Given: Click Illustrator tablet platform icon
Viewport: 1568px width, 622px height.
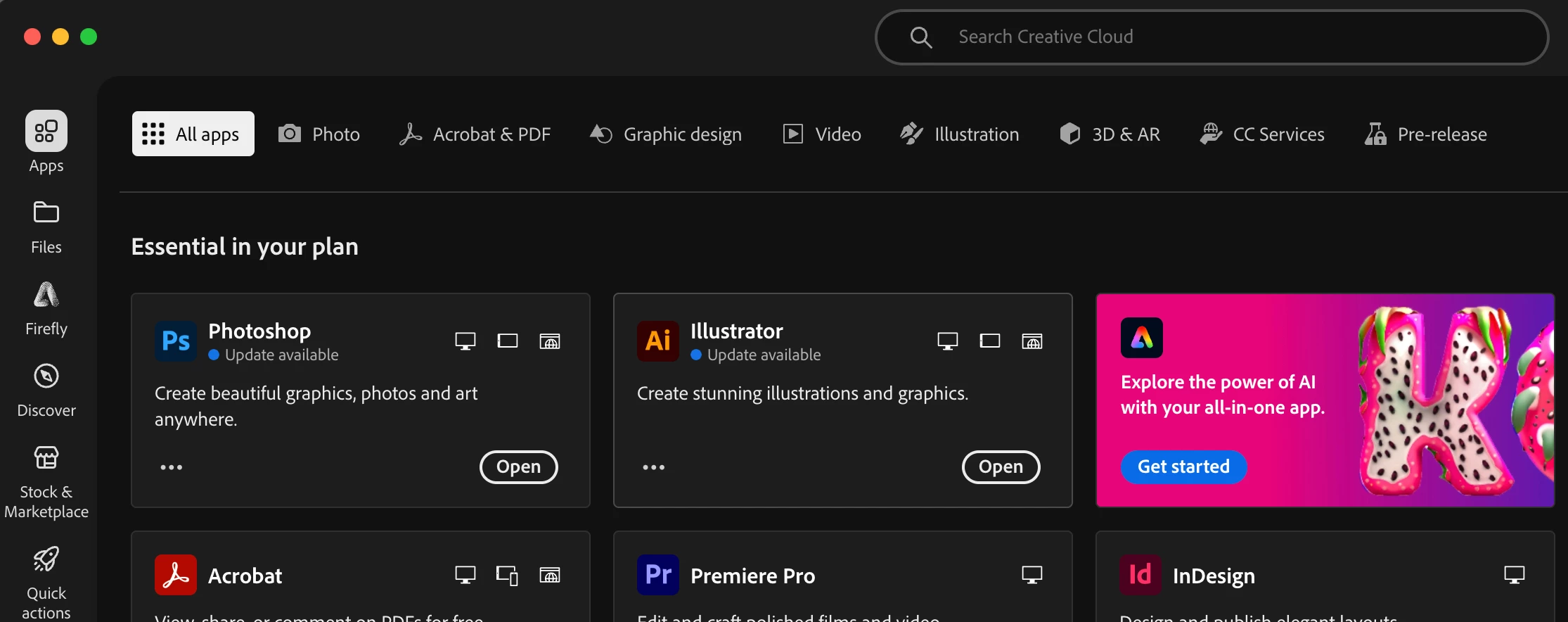Looking at the screenshot, I should 990,341.
